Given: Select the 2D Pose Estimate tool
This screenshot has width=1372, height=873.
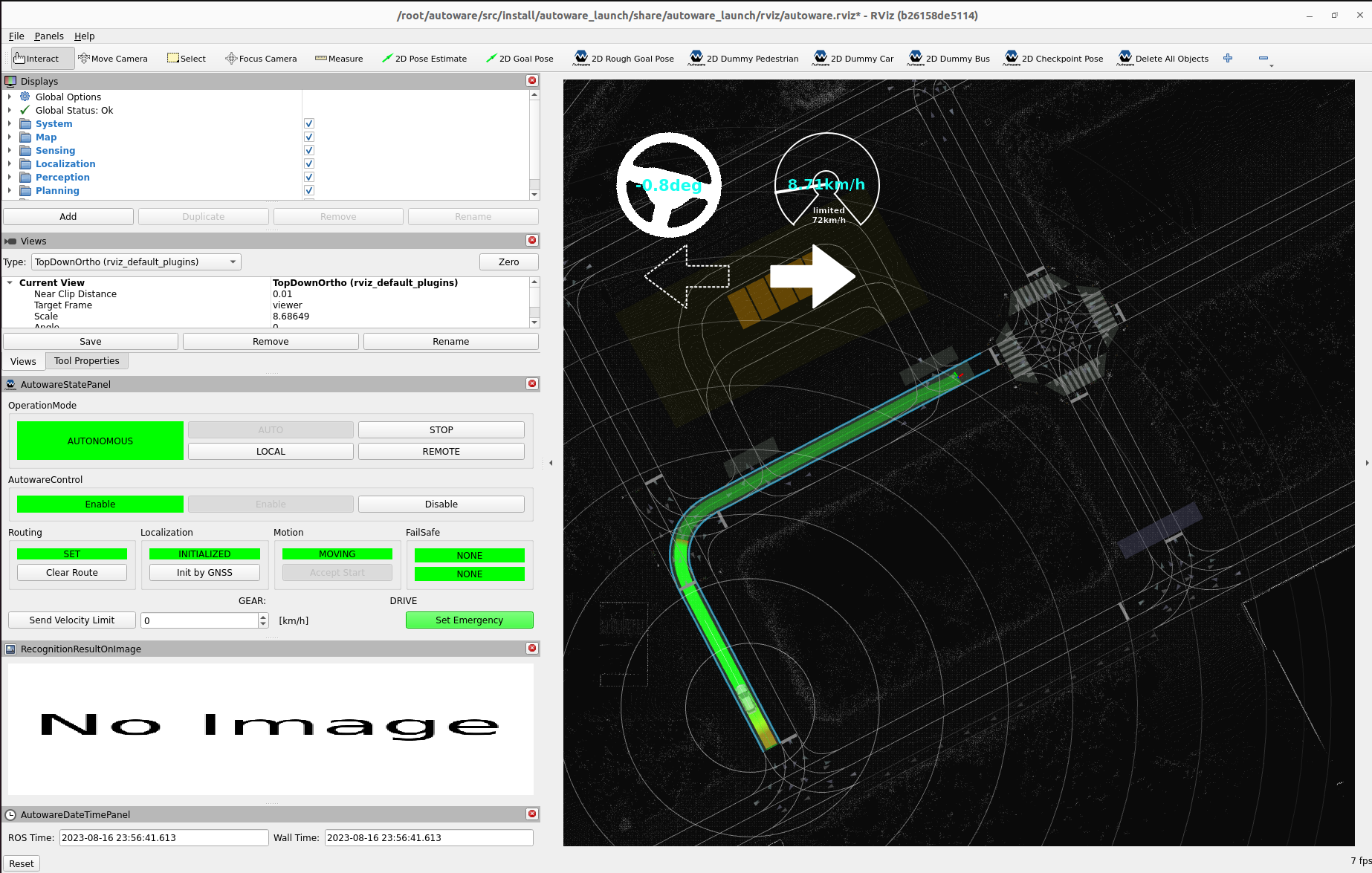Looking at the screenshot, I should 424,59.
